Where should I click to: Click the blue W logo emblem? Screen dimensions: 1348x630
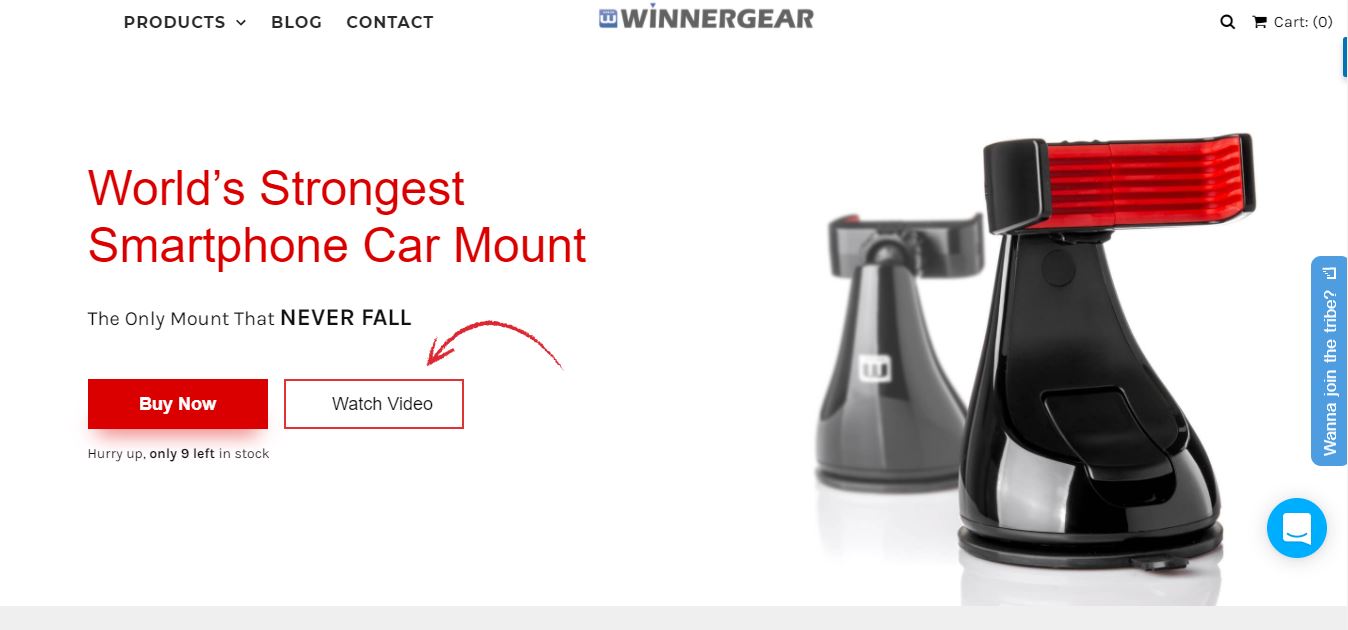pyautogui.click(x=608, y=18)
